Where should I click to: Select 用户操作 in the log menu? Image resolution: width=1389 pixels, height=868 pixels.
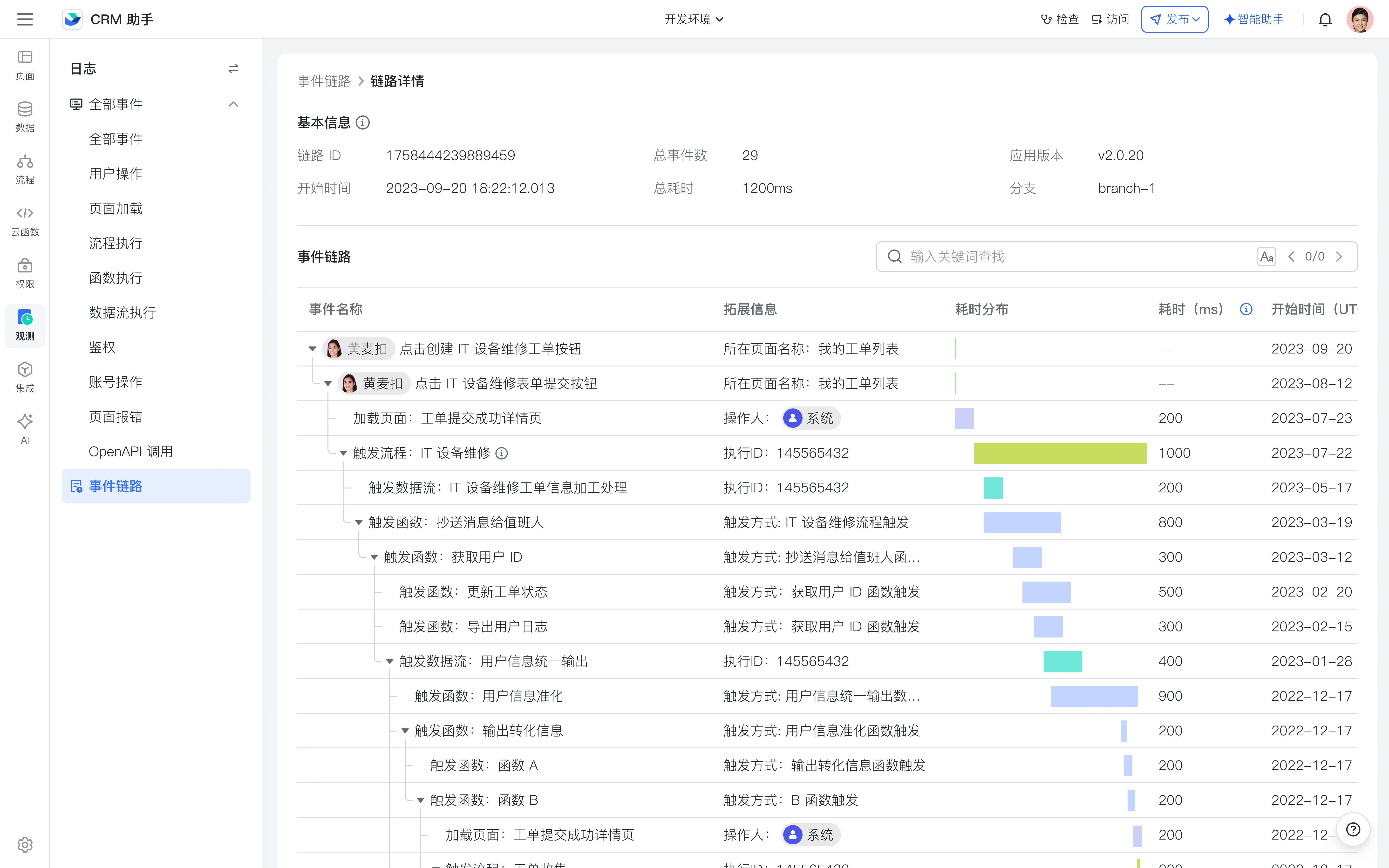156,173
